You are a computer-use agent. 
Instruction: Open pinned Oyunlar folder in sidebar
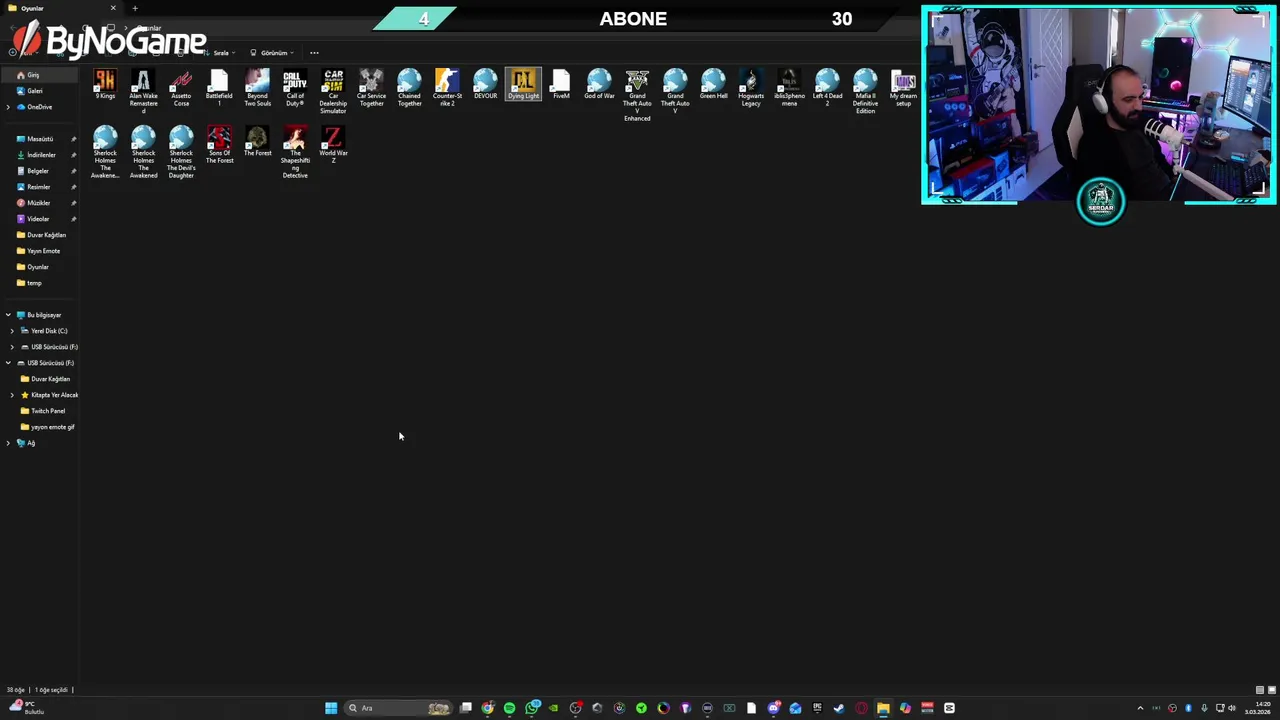pos(39,267)
